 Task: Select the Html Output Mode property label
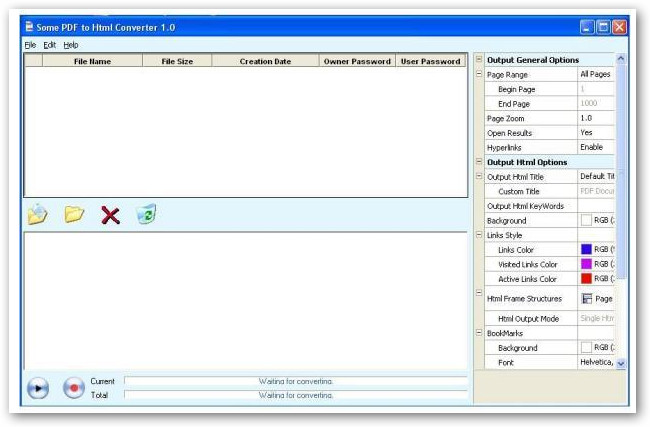point(529,319)
